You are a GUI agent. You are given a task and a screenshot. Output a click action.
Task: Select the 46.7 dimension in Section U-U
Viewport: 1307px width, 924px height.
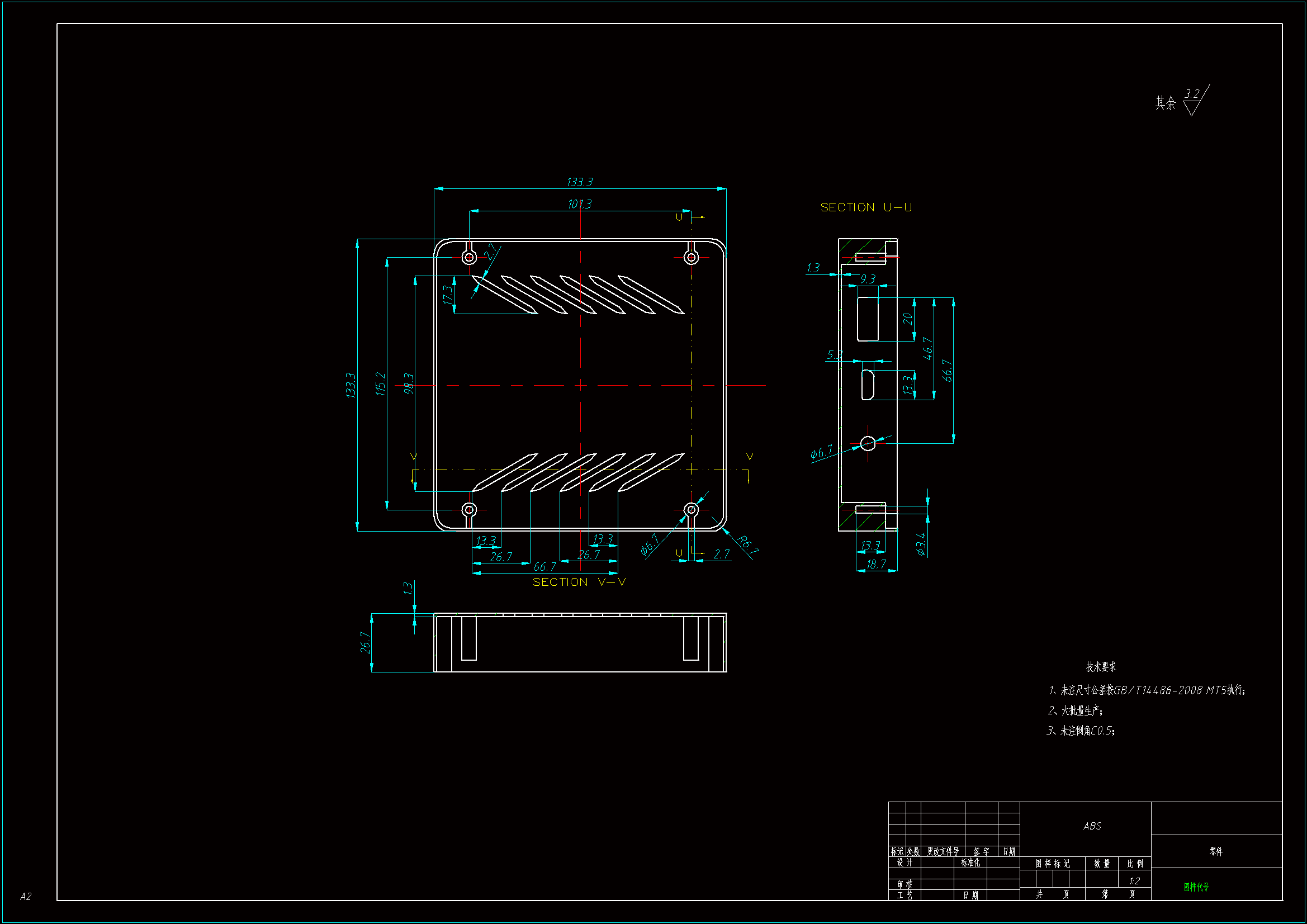click(927, 348)
